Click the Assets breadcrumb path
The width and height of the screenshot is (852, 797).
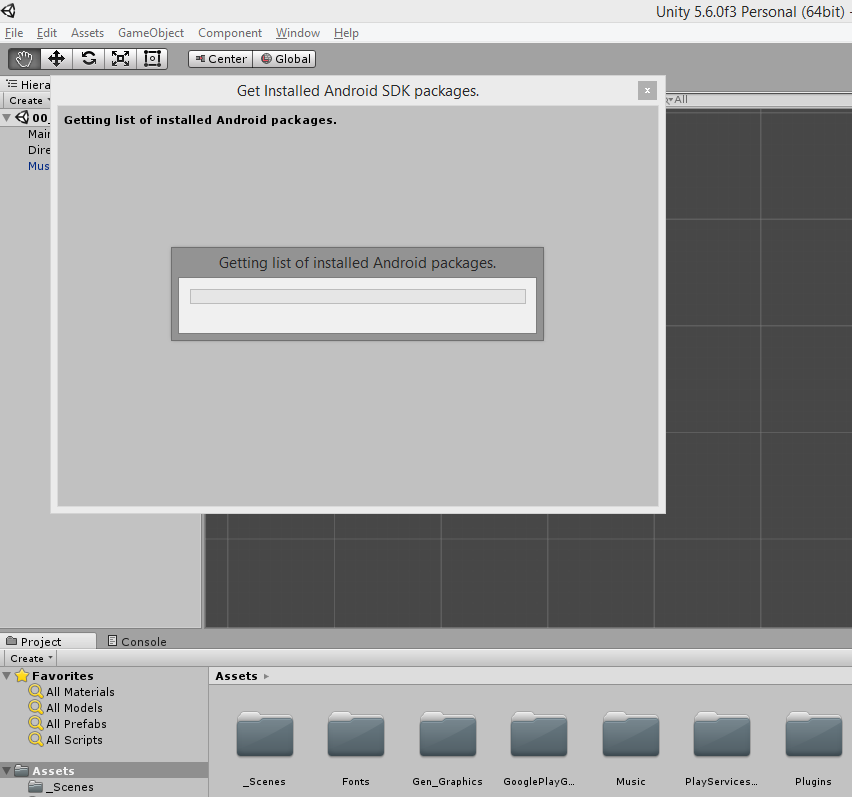[236, 676]
